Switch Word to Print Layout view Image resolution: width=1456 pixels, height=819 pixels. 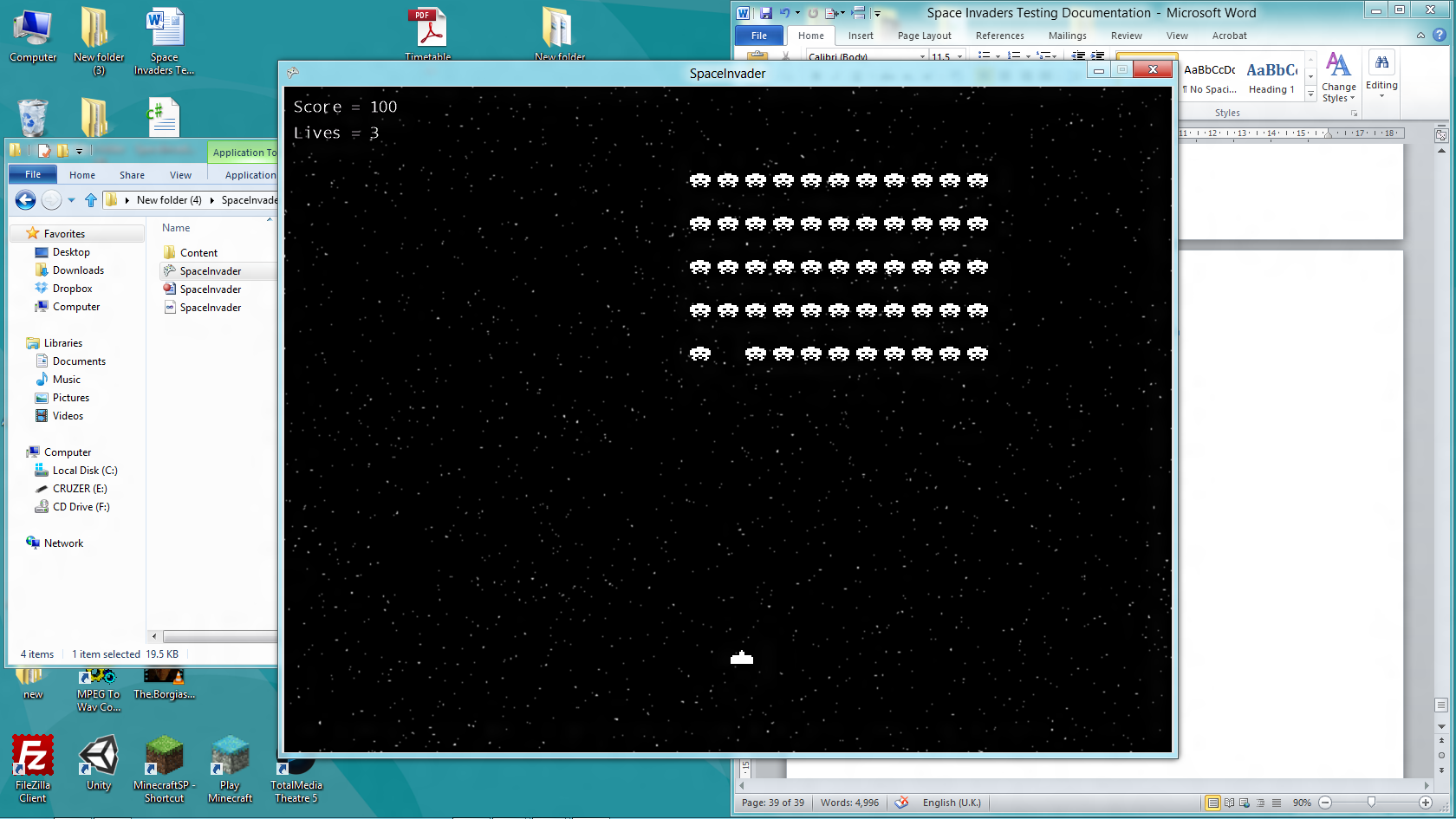click(x=1213, y=803)
